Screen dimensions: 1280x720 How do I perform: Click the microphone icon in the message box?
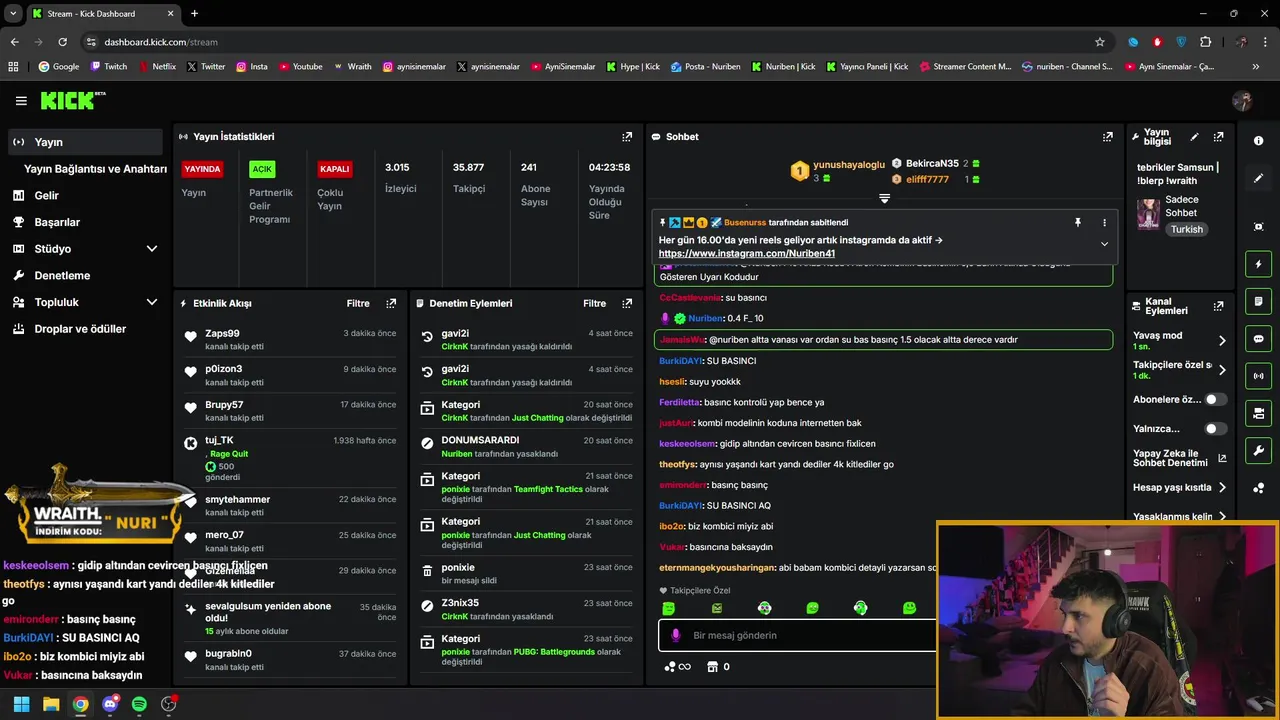676,635
